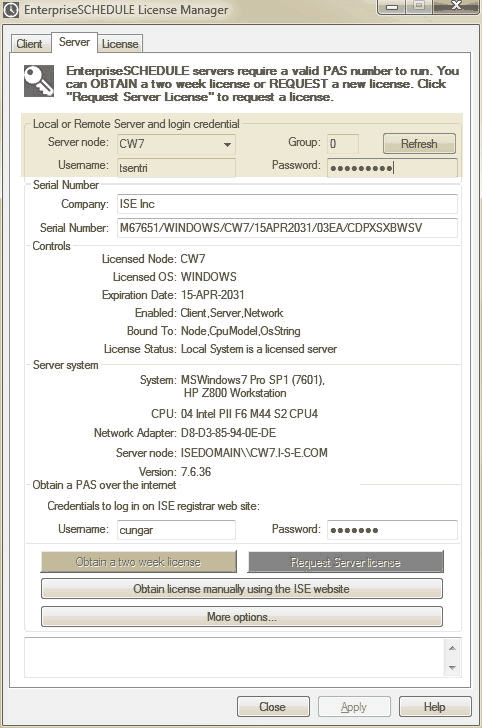Click the server login Password field
This screenshot has height=728, width=482.
[x=392, y=168]
